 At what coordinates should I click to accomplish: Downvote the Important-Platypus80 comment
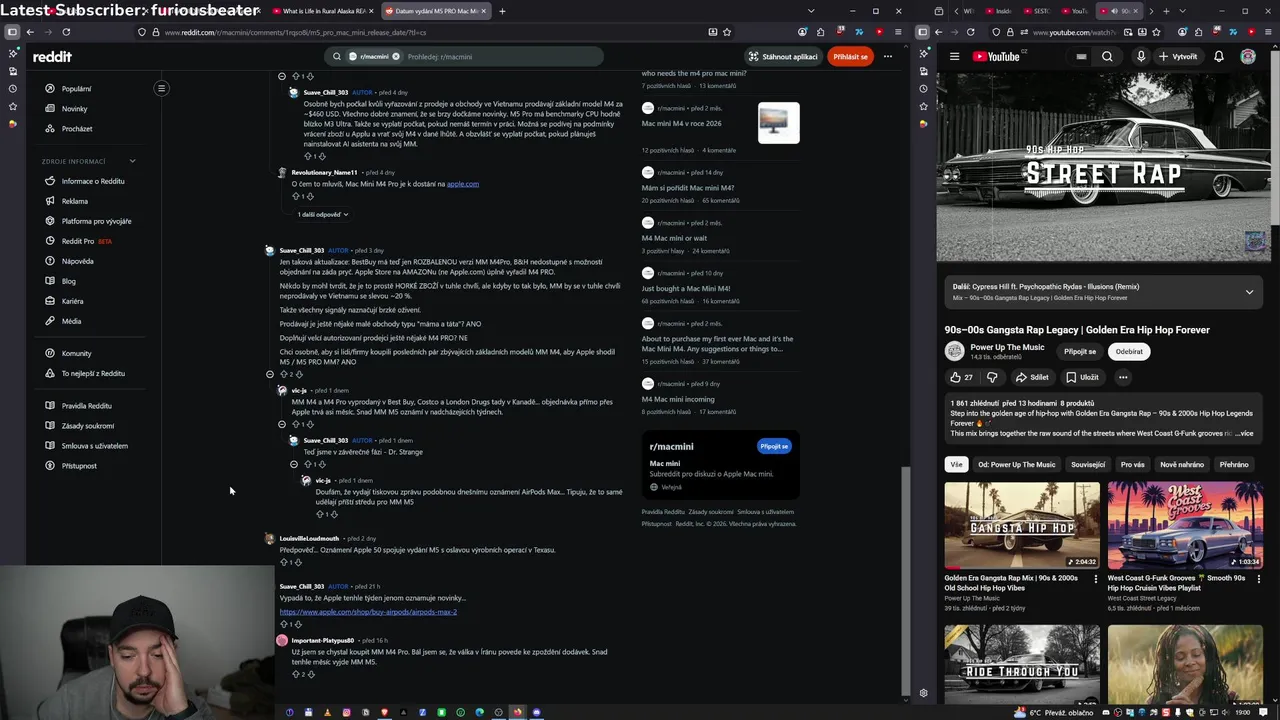click(311, 674)
